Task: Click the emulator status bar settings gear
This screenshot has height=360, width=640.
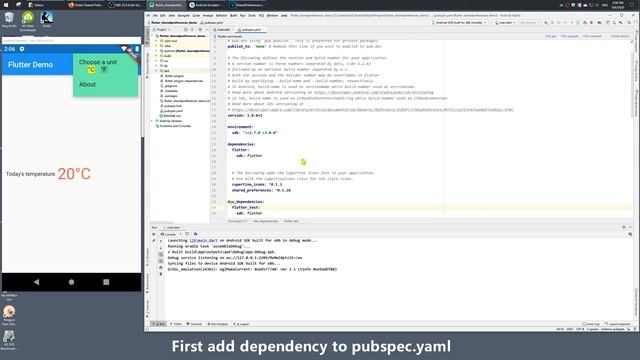Action: pos(22,49)
